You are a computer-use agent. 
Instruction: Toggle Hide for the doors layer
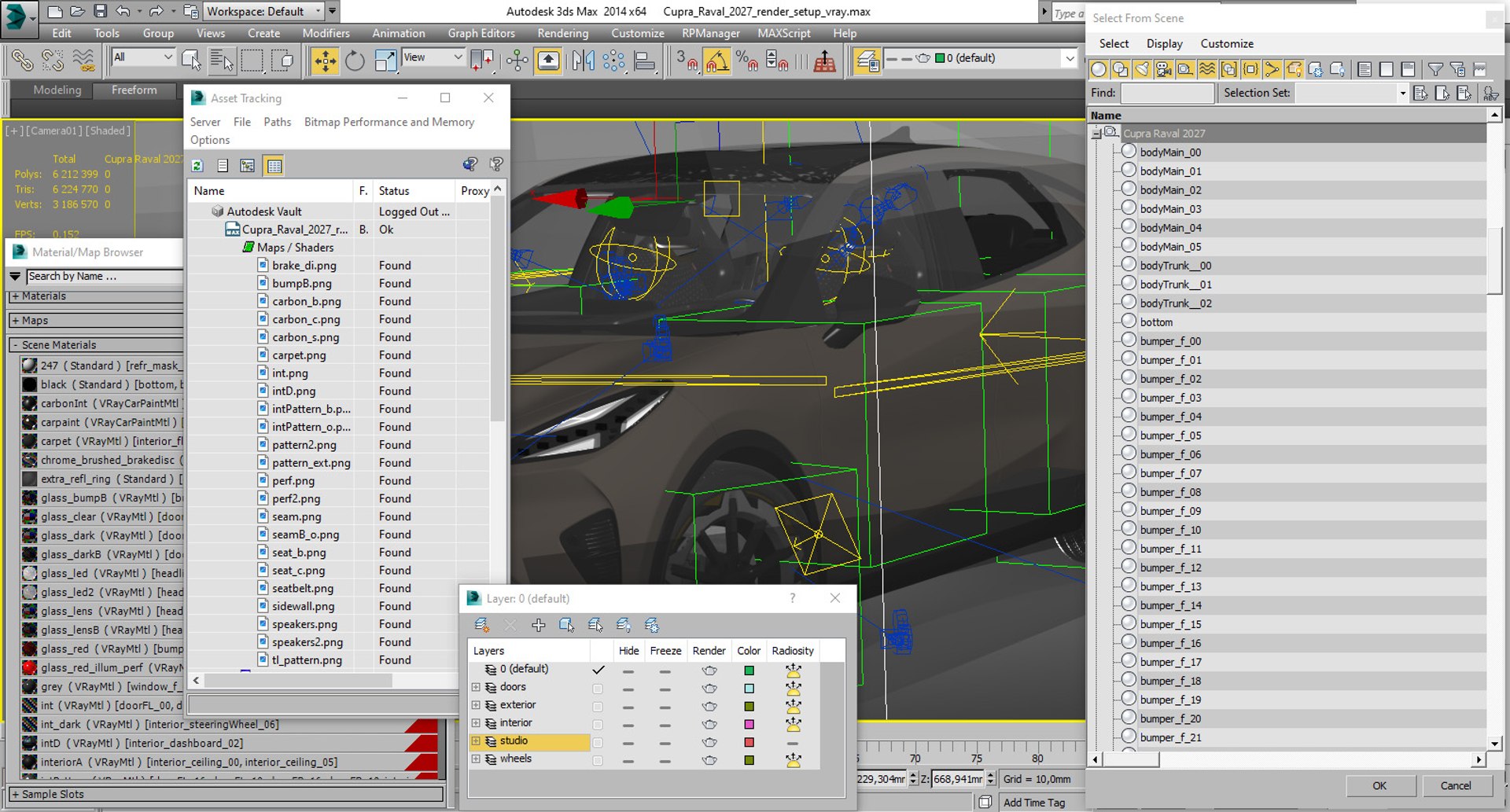628,689
